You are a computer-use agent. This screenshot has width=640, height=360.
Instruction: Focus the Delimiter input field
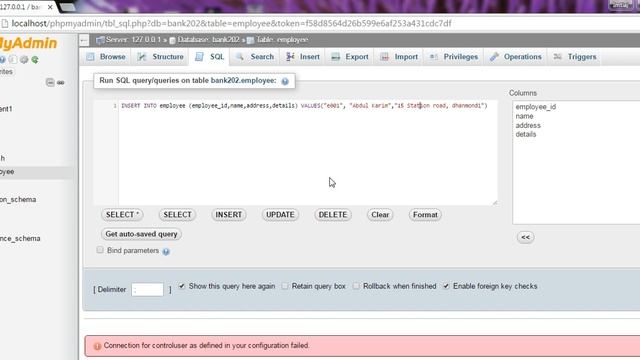(x=147, y=289)
